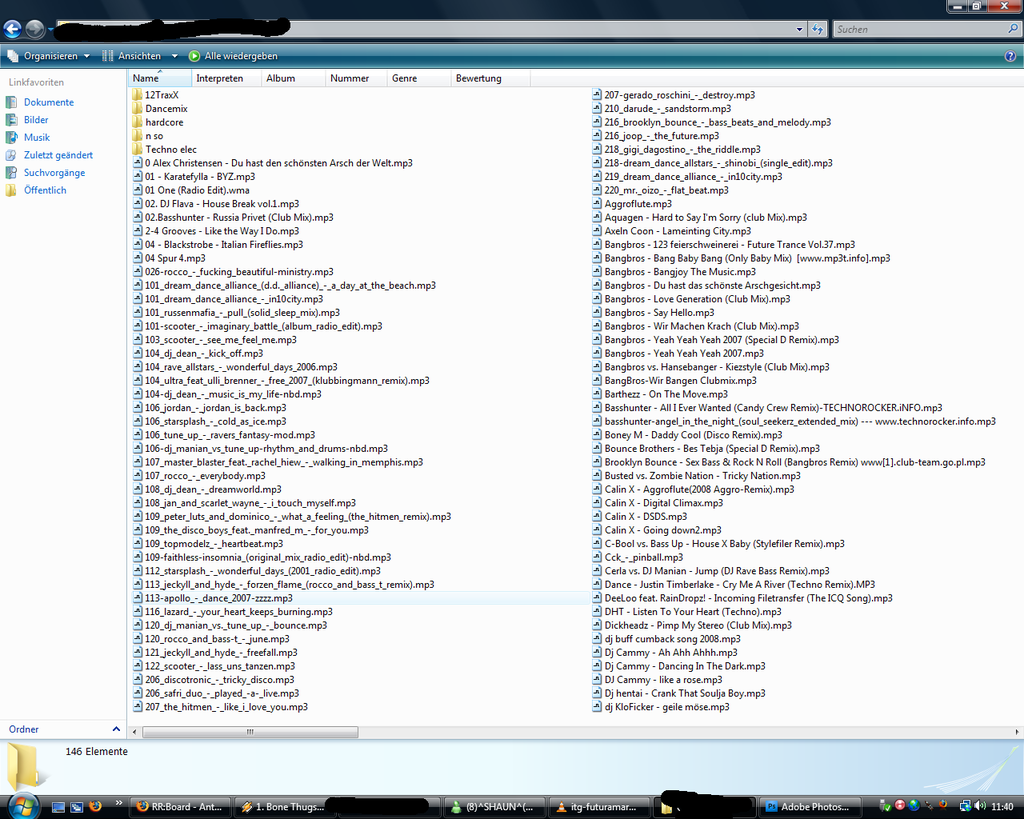This screenshot has width=1024, height=819.
Task: Click the scrollbar right arrow
Action: pyautogui.click(x=1017, y=732)
